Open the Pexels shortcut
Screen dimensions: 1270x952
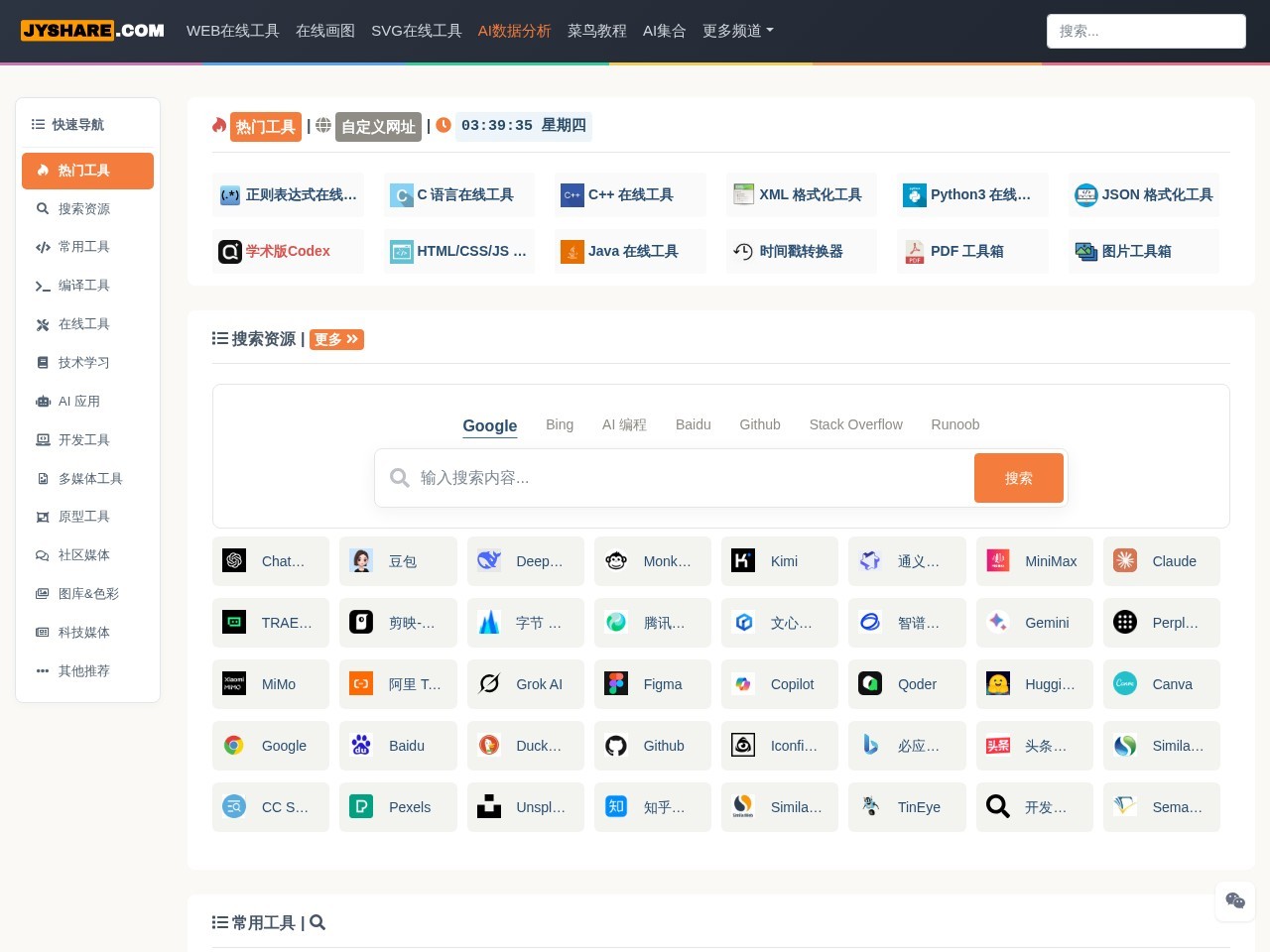[x=398, y=807]
